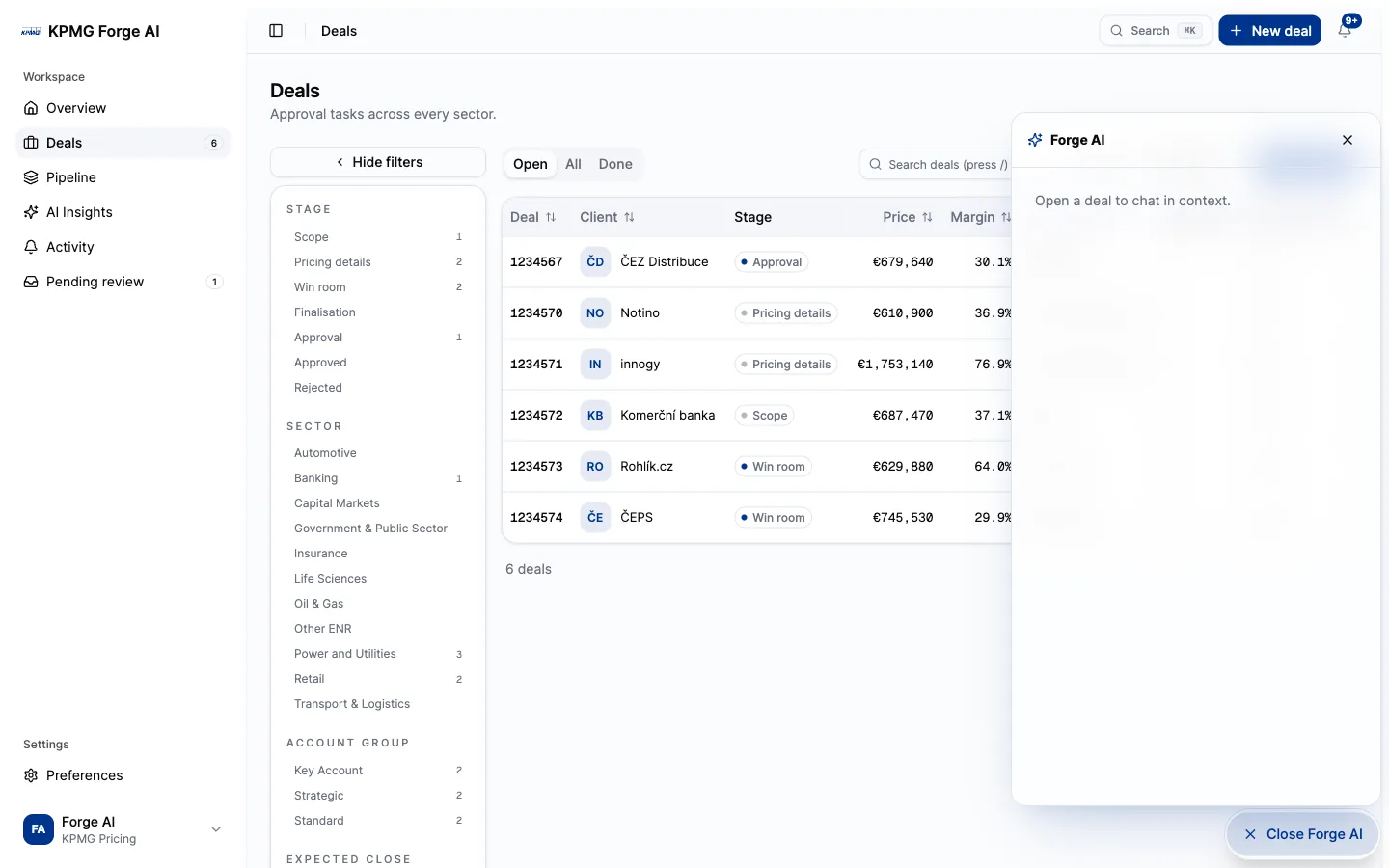This screenshot has width=1389, height=868.
Task: Click the IN client avatar badge
Action: (x=595, y=365)
